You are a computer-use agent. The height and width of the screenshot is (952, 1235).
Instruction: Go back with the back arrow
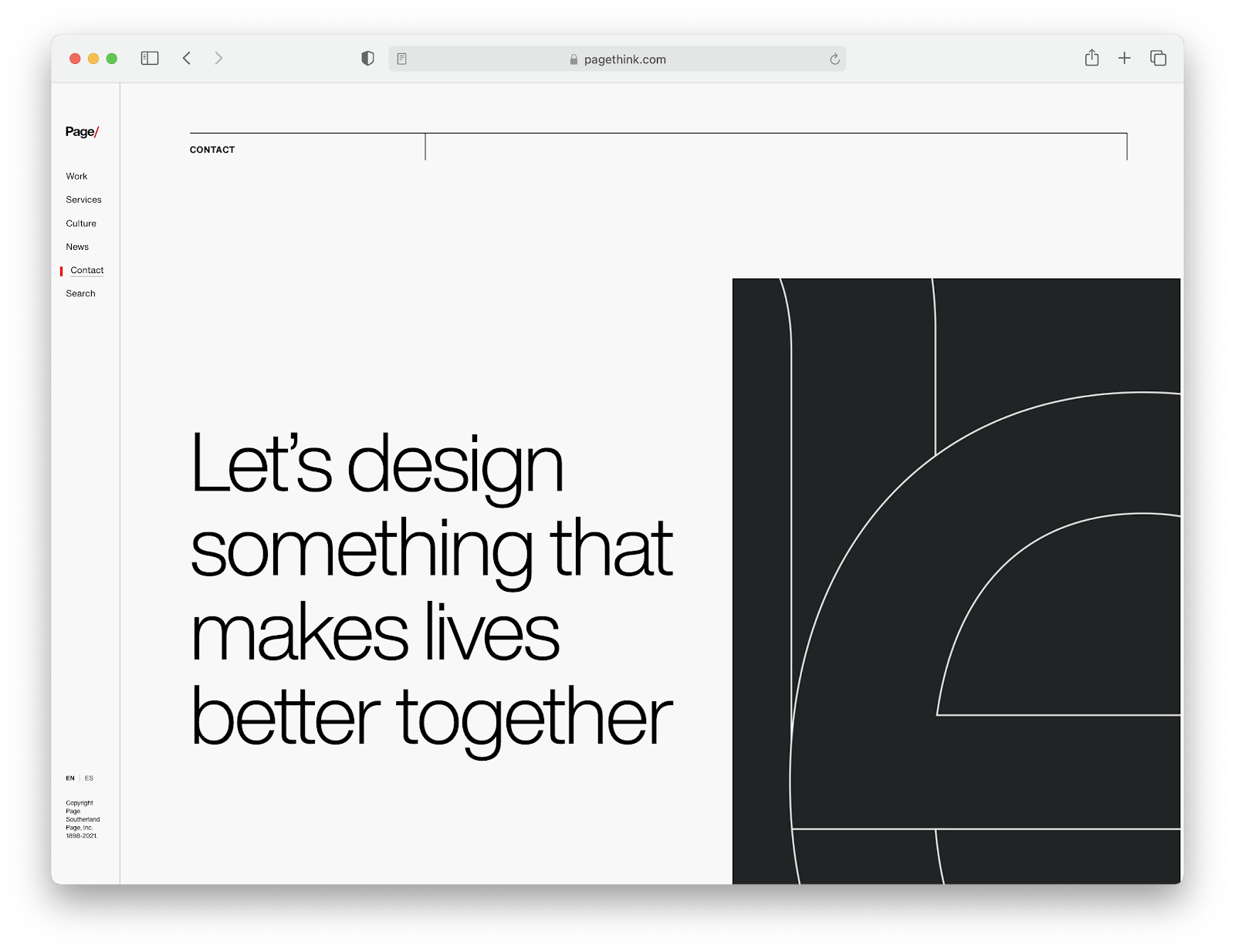pos(187,59)
